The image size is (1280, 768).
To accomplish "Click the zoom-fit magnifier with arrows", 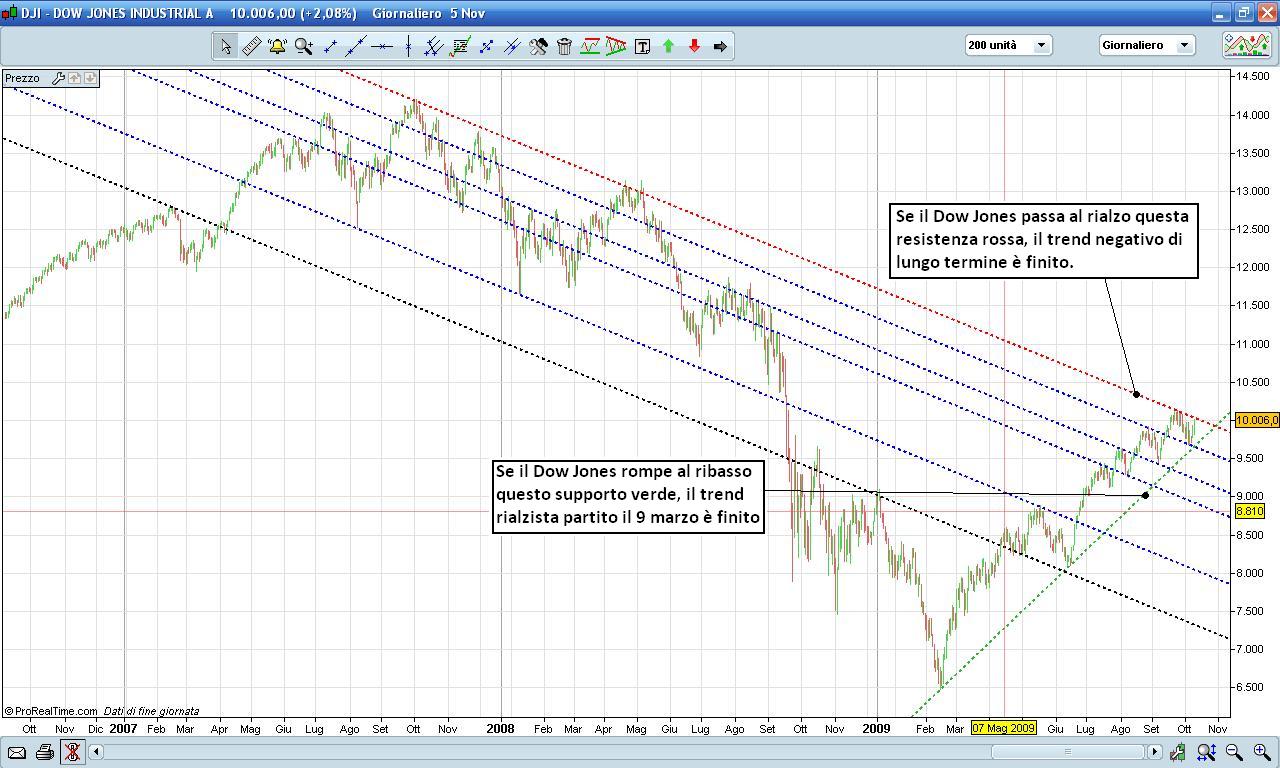I will [1207, 752].
